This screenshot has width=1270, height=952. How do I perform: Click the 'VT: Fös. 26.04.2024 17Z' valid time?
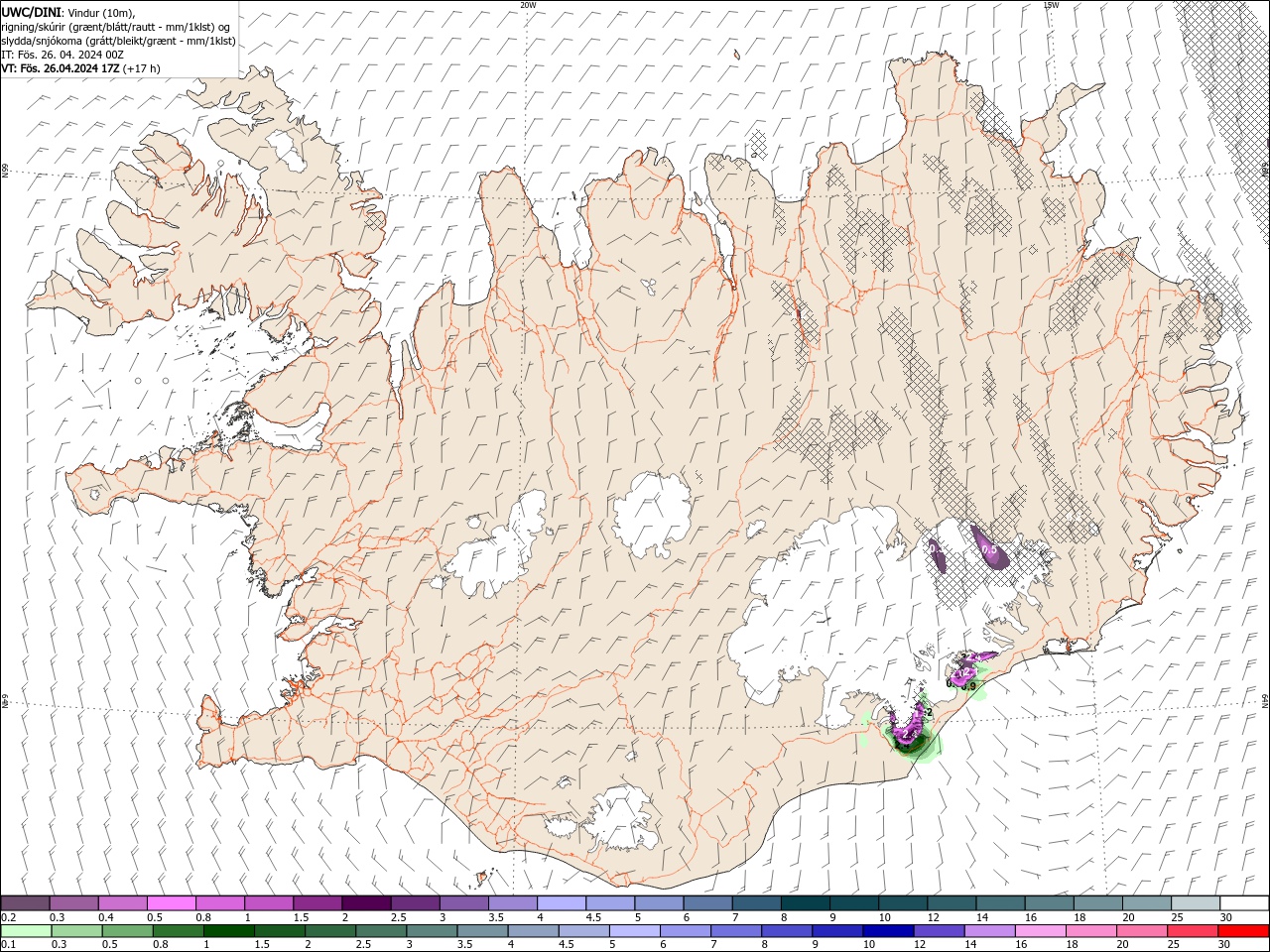click(x=80, y=68)
